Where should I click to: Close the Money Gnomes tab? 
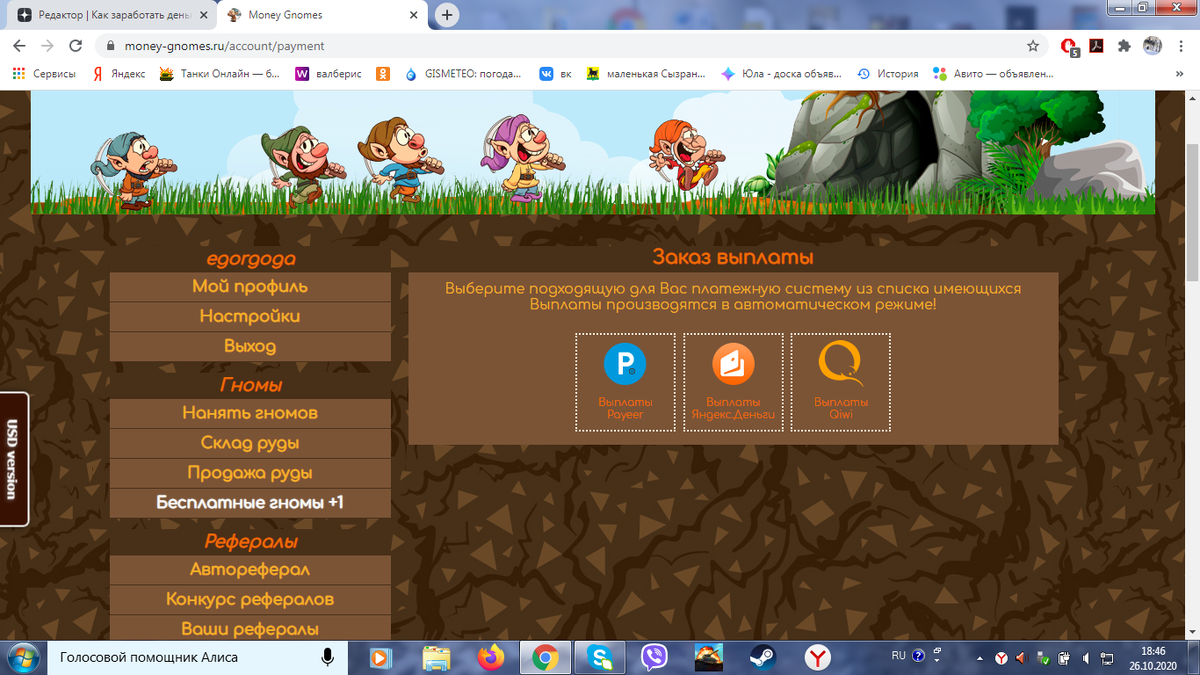[x=415, y=15]
